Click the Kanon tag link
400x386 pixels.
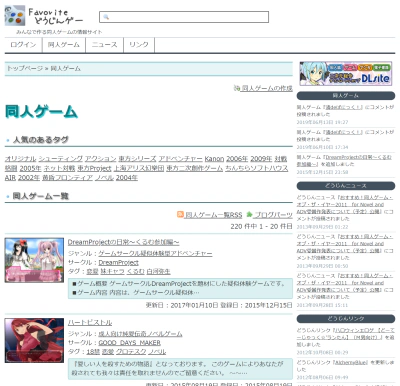point(214,159)
